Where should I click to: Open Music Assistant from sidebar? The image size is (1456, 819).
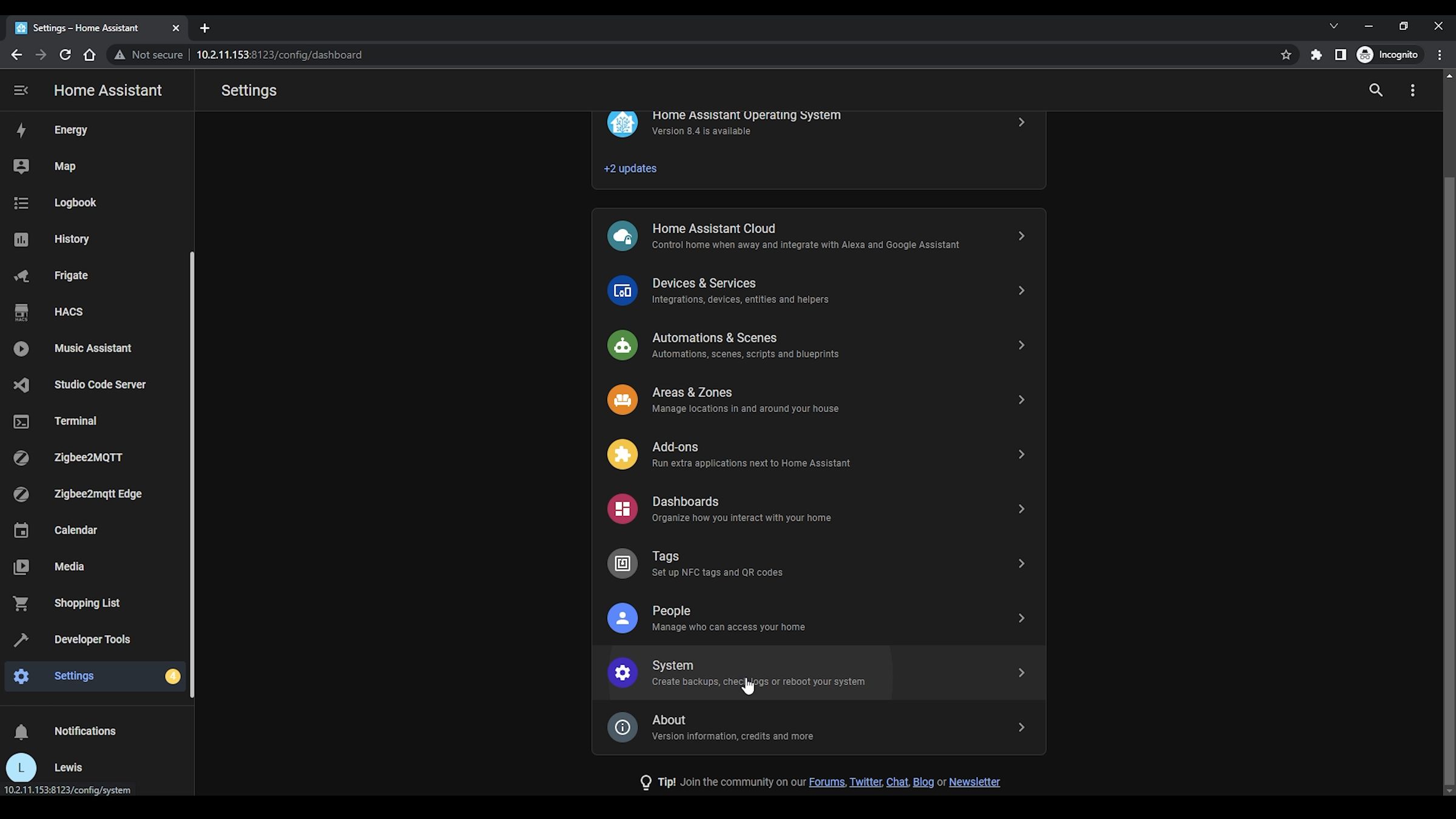pos(92,348)
